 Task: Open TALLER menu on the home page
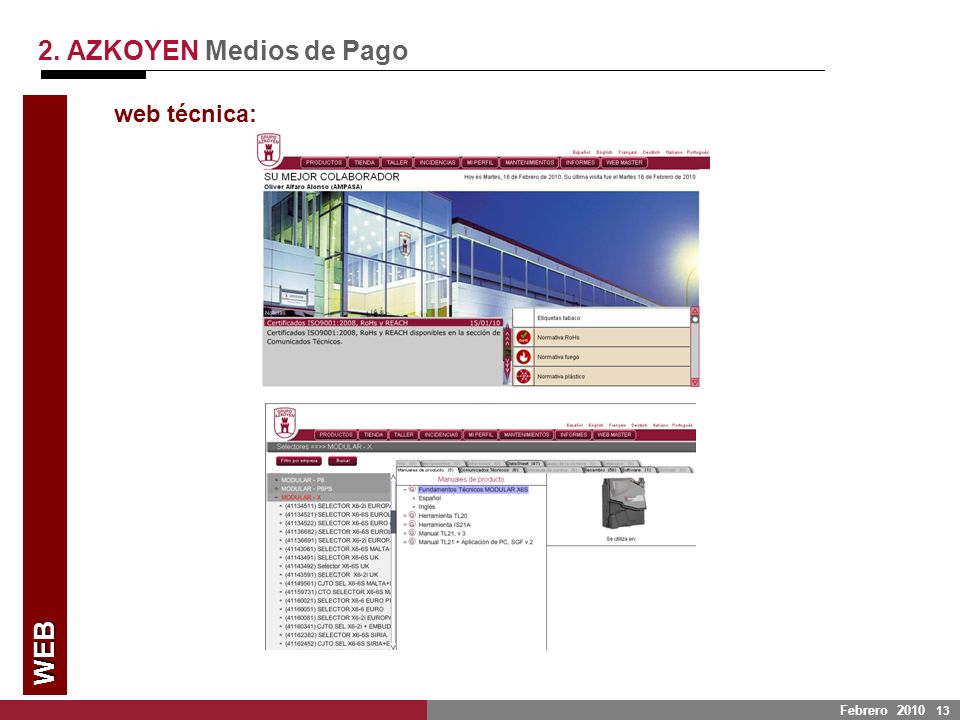[x=397, y=163]
